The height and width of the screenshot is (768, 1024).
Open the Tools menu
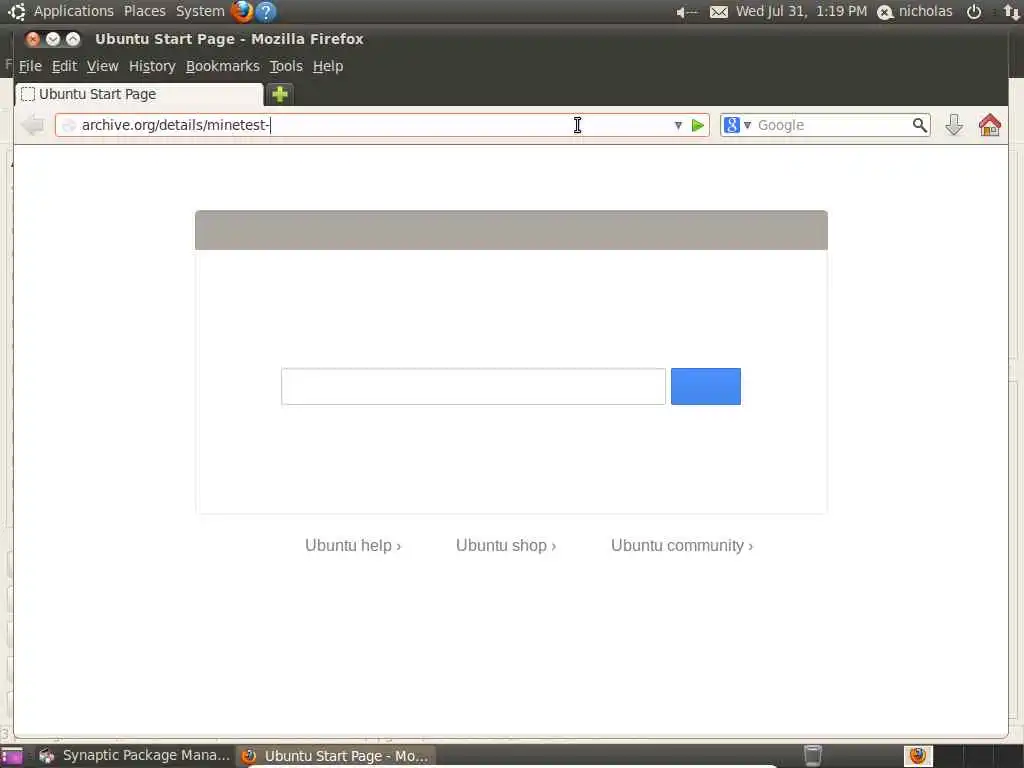(x=286, y=66)
